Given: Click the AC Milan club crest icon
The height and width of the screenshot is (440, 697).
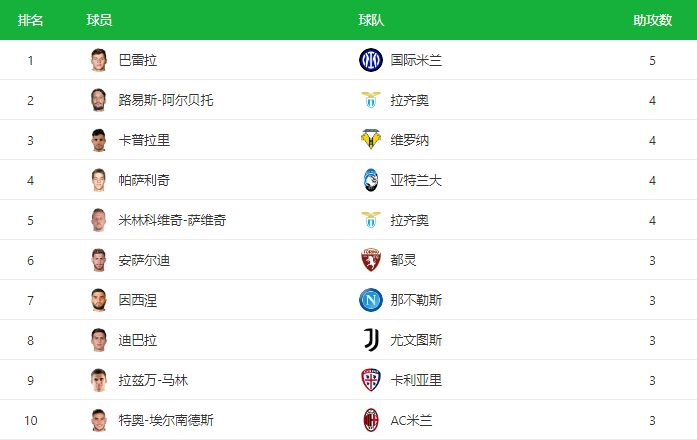Looking at the screenshot, I should (x=371, y=420).
